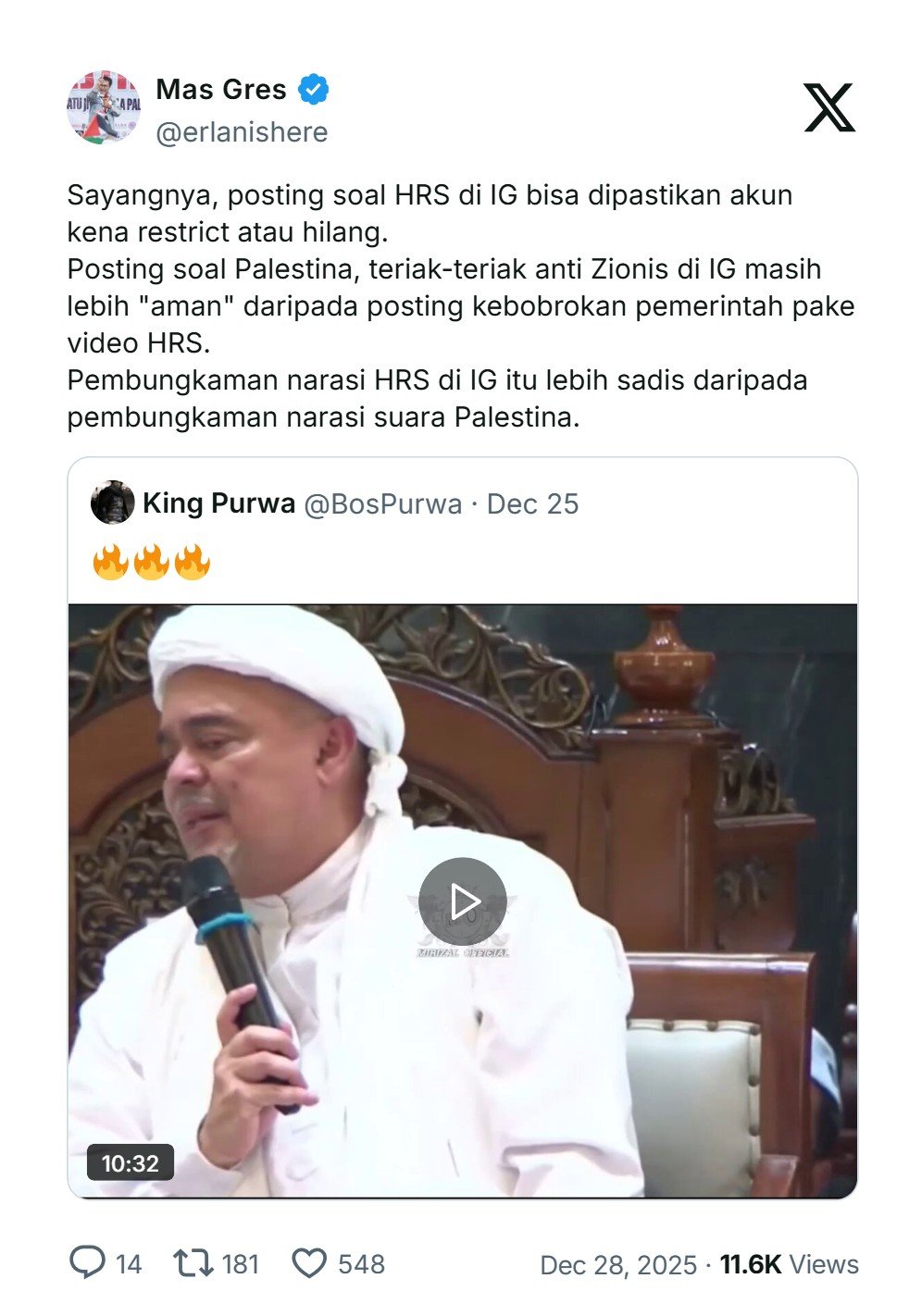
Task: Open the @erlanishere handle link
Action: click(242, 132)
